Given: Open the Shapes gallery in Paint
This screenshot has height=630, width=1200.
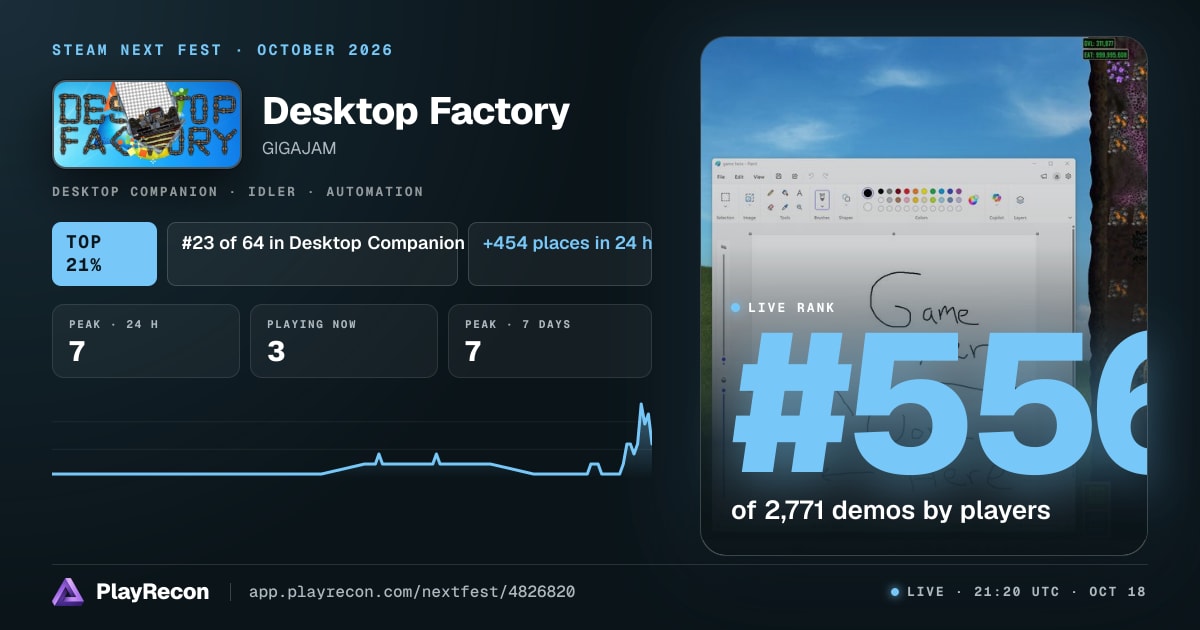Looking at the screenshot, I should coord(846,198).
